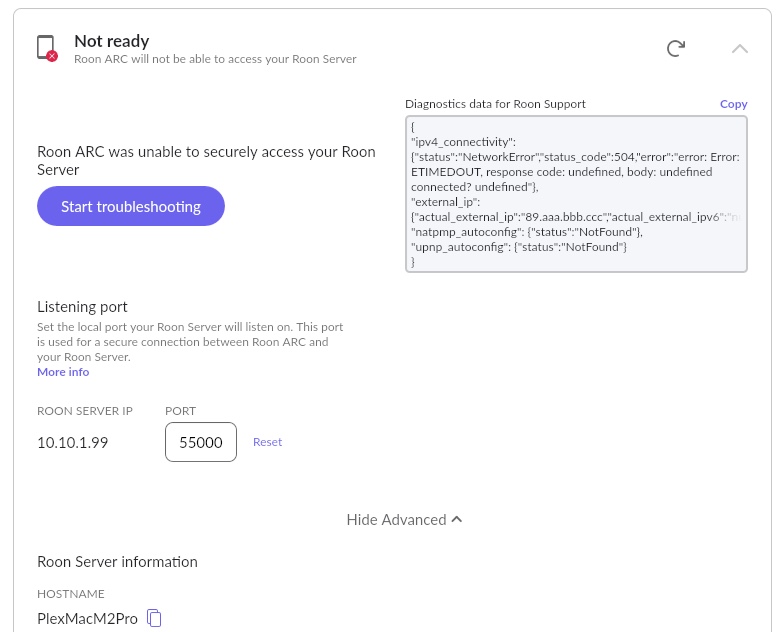Hide the Advanced section
The width and height of the screenshot is (778, 632).
tap(404, 520)
